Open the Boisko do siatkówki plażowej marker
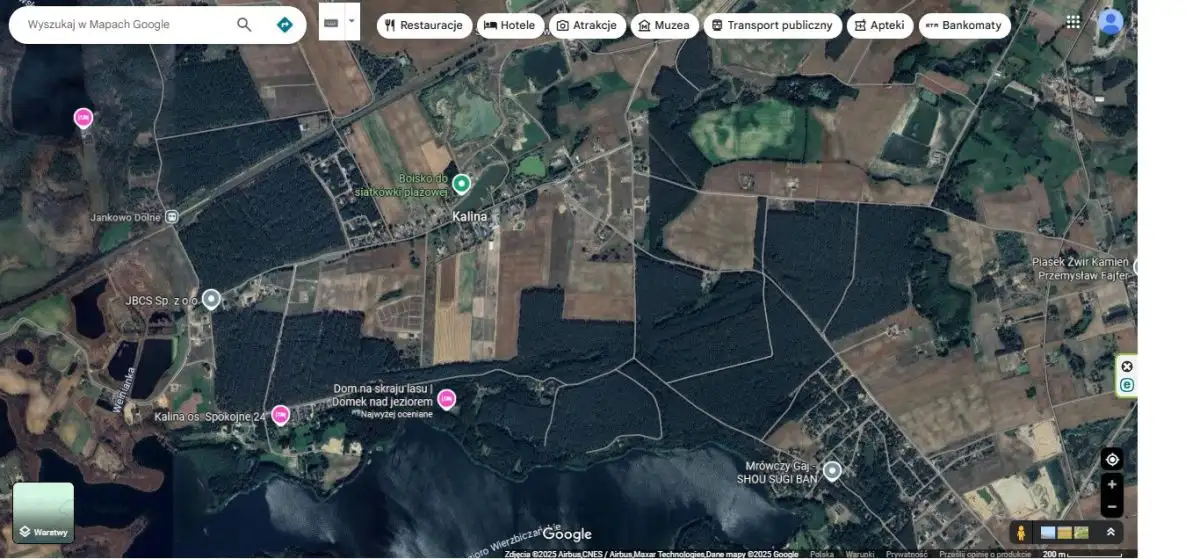The image size is (1200, 559). (461, 183)
